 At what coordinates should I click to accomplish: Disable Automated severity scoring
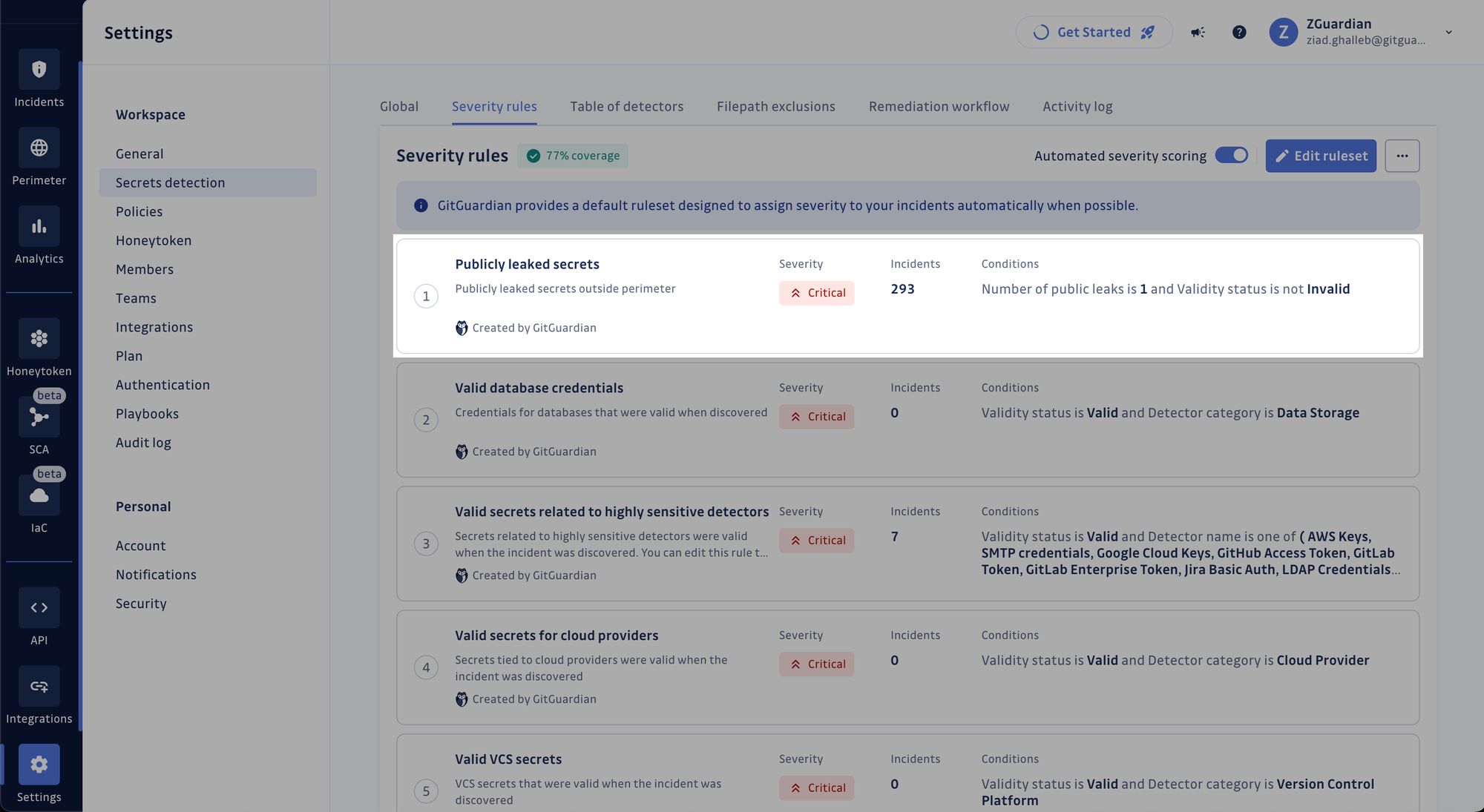(1232, 155)
